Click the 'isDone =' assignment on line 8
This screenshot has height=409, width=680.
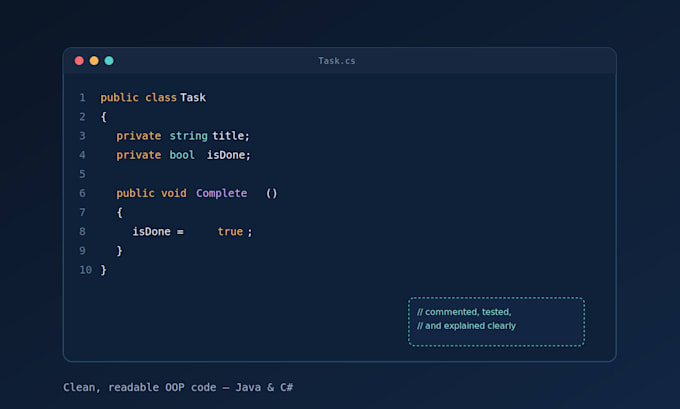click(x=158, y=232)
